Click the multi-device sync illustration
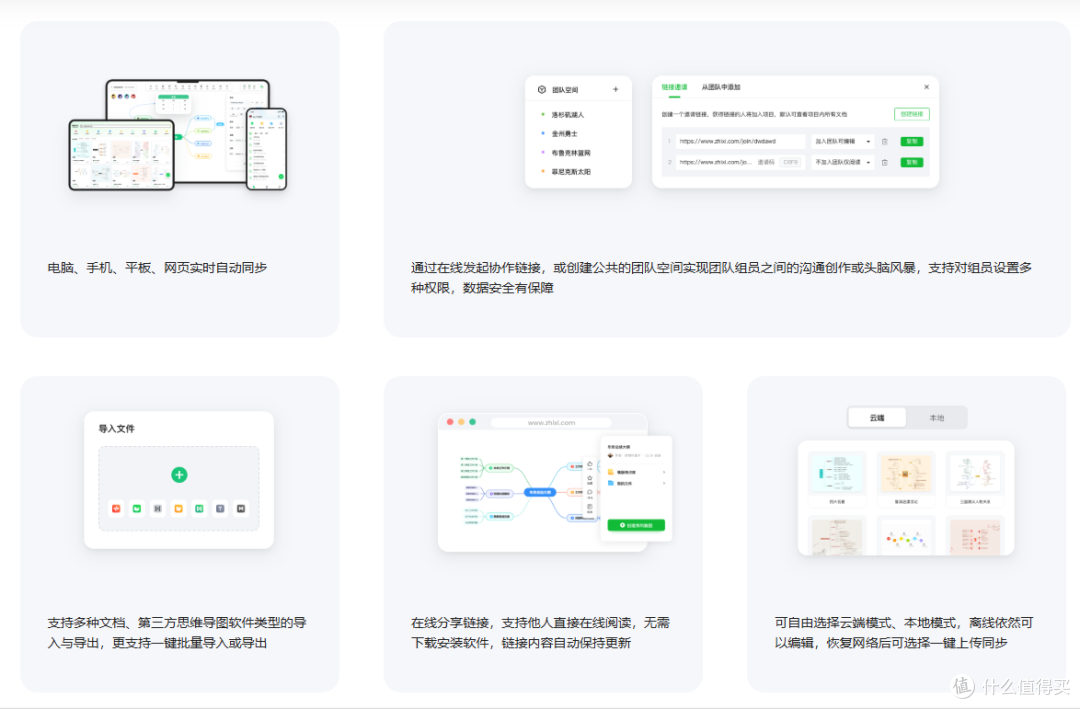This screenshot has height=709, width=1080. point(178,135)
